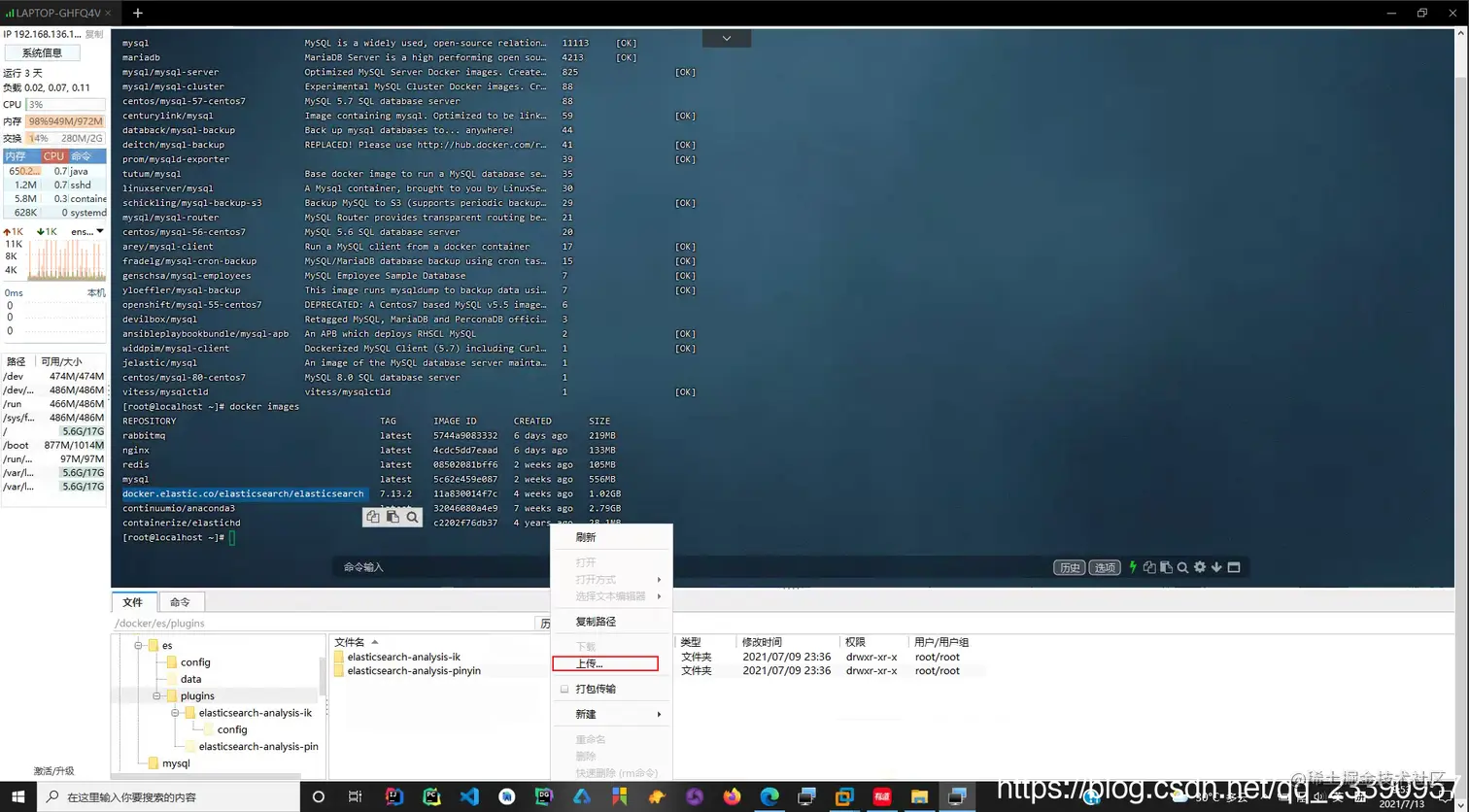Select elasticsearch-analysis-pin tree folder
The height and width of the screenshot is (812, 1469).
(258, 746)
